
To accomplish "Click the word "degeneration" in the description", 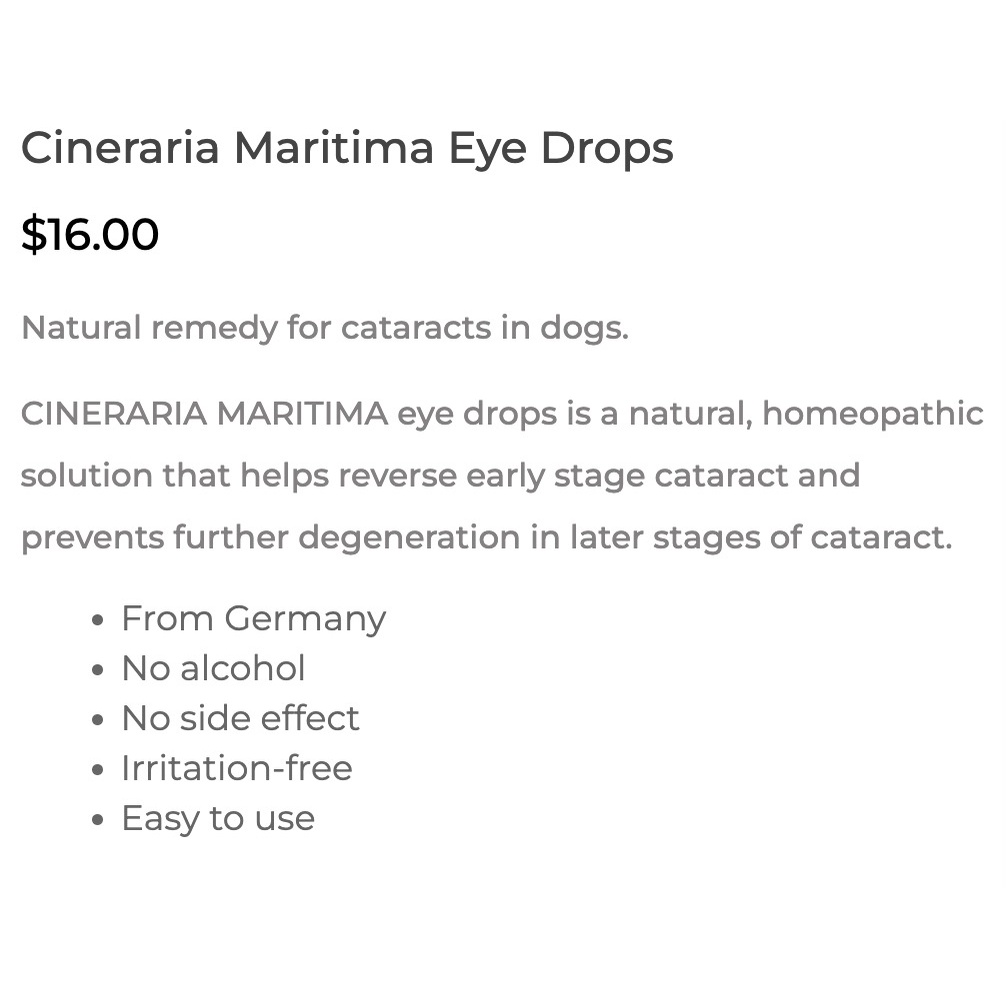I will 409,538.
